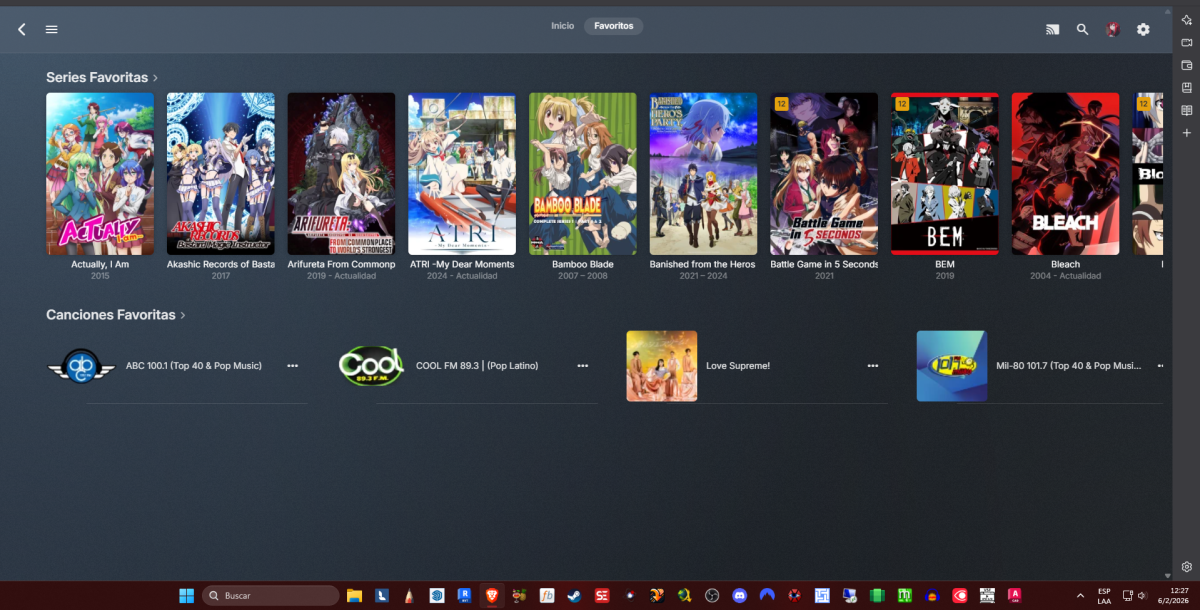
Task: Show hidden system tray icons
Action: coord(1080,596)
